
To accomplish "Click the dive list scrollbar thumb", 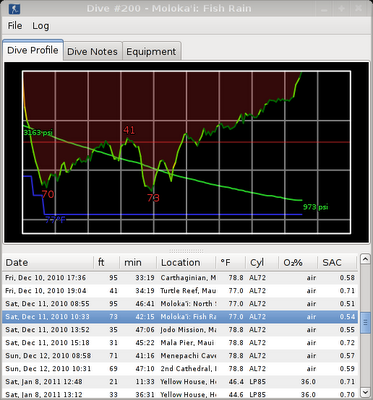I will 365,323.
